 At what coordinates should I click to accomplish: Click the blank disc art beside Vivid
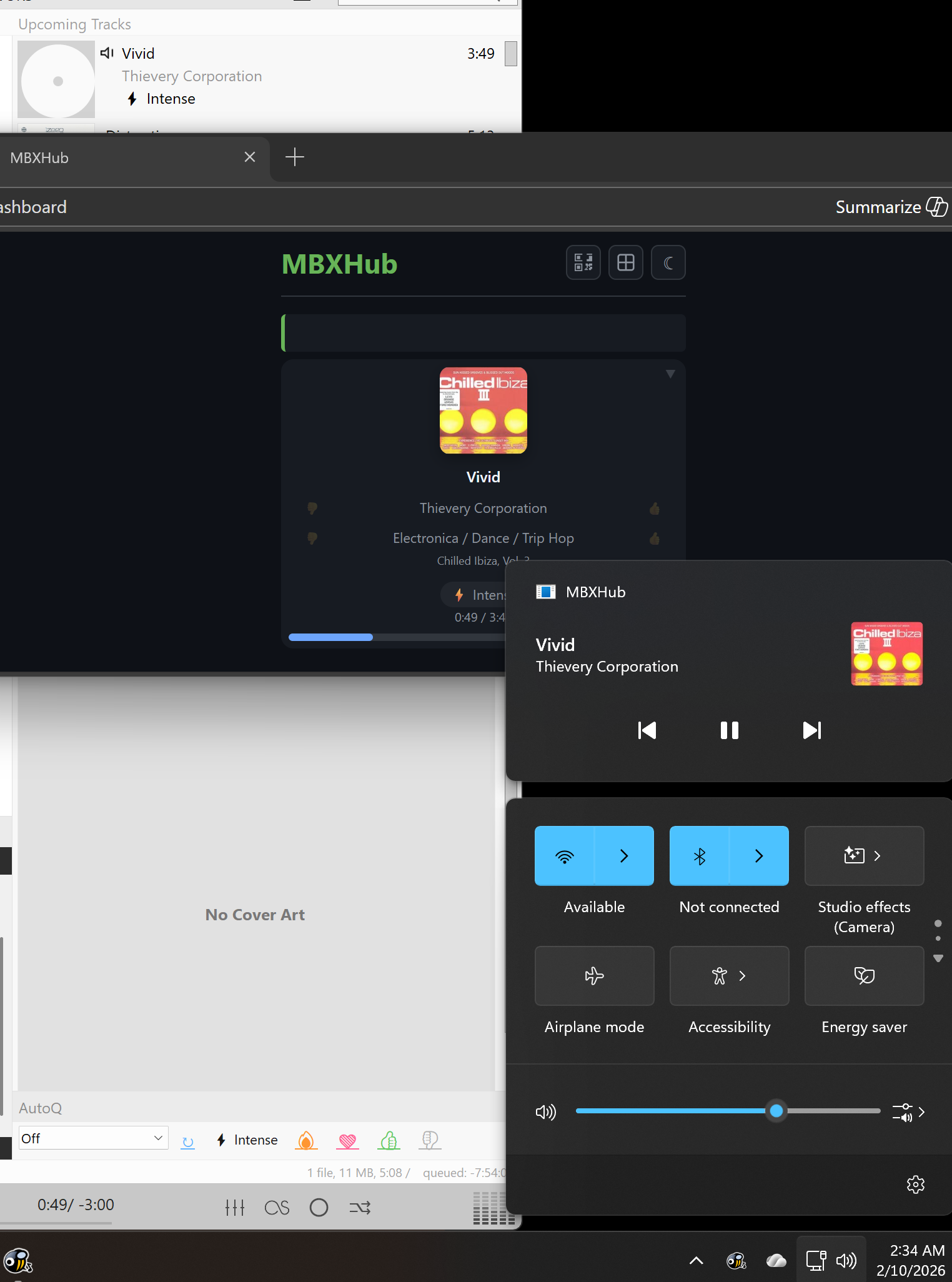coord(56,79)
